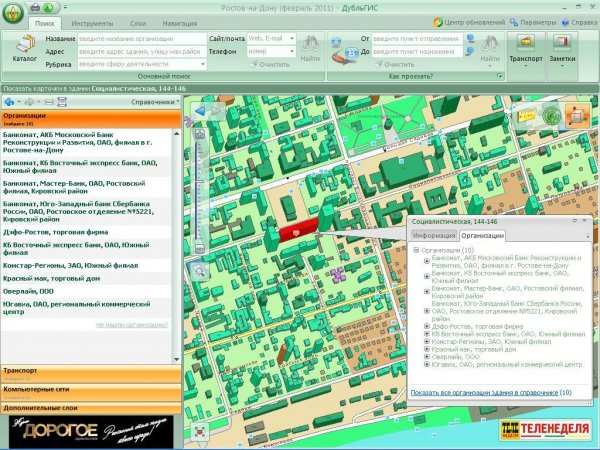Open Как проехать group dialog launcher
The height and width of the screenshot is (450, 600).
coord(499,76)
